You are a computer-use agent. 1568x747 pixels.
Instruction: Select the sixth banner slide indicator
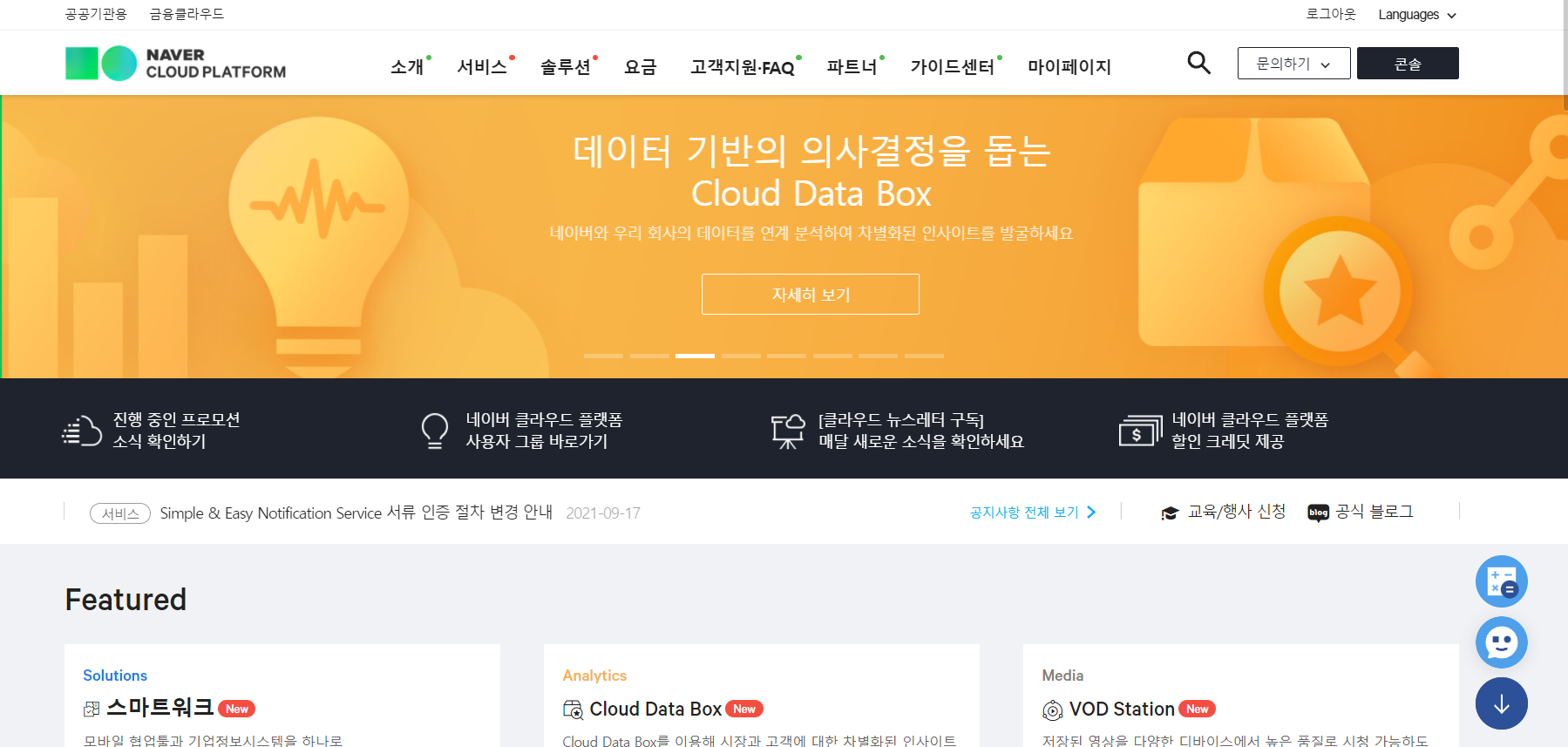(832, 356)
